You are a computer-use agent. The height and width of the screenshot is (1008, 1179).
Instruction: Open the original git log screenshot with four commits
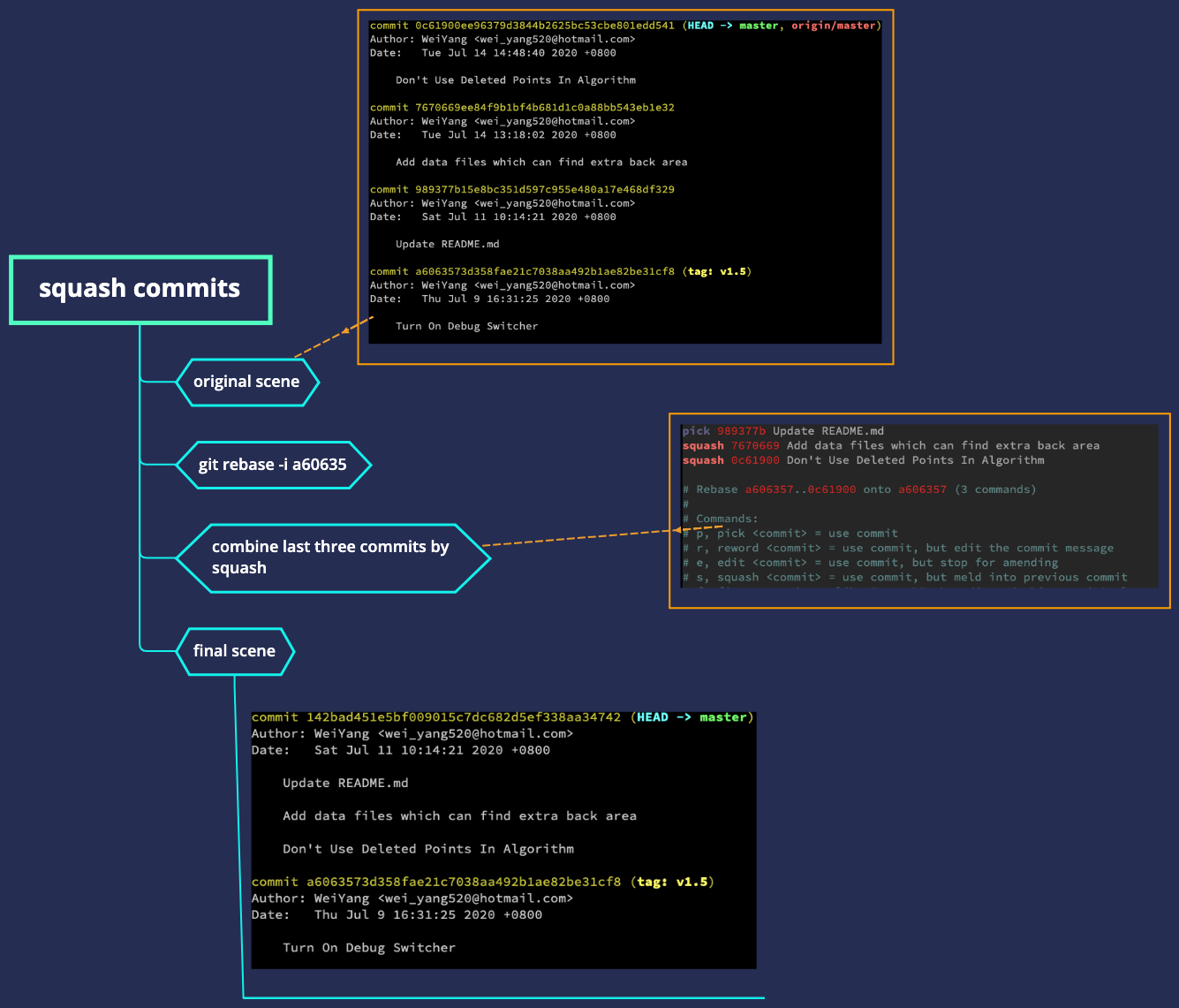click(x=625, y=181)
